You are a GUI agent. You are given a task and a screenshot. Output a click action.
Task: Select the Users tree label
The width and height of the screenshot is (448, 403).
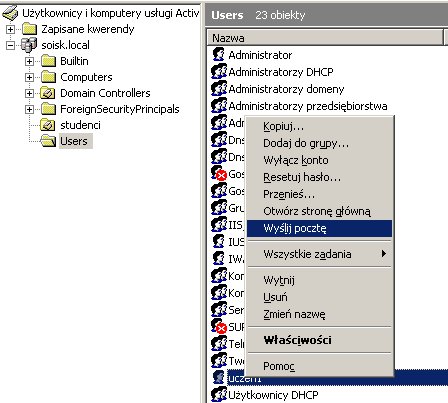pos(74,141)
